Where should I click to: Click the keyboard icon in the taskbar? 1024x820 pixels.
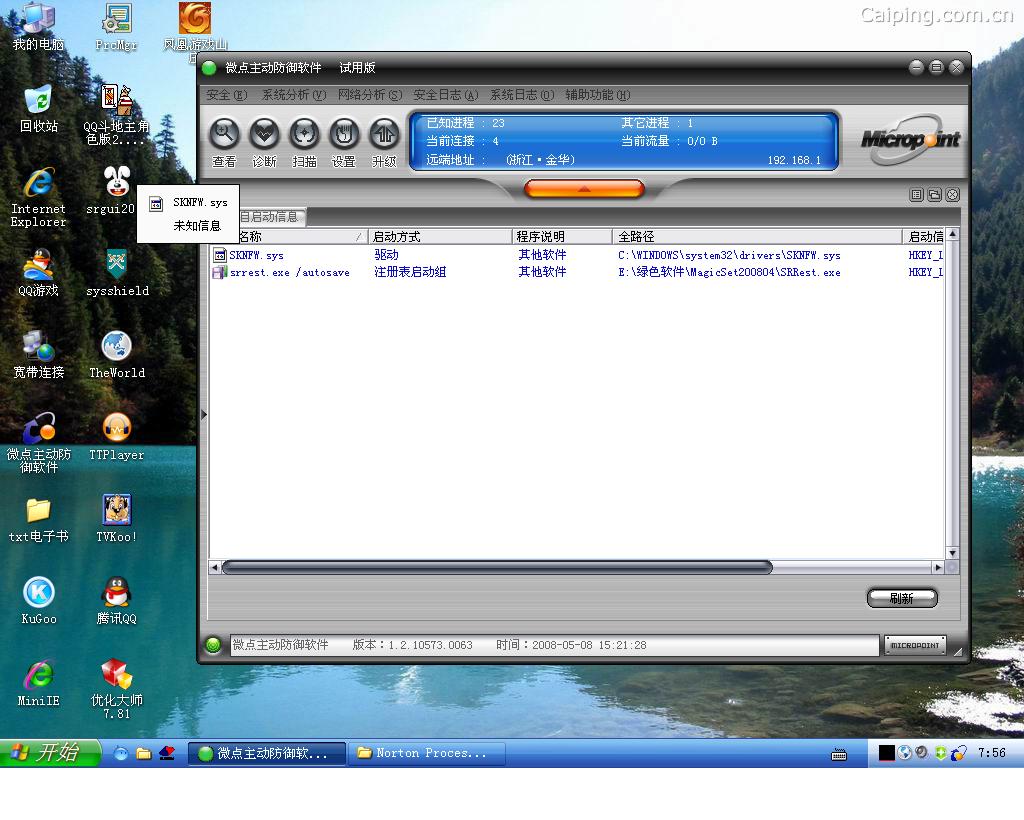[x=839, y=755]
